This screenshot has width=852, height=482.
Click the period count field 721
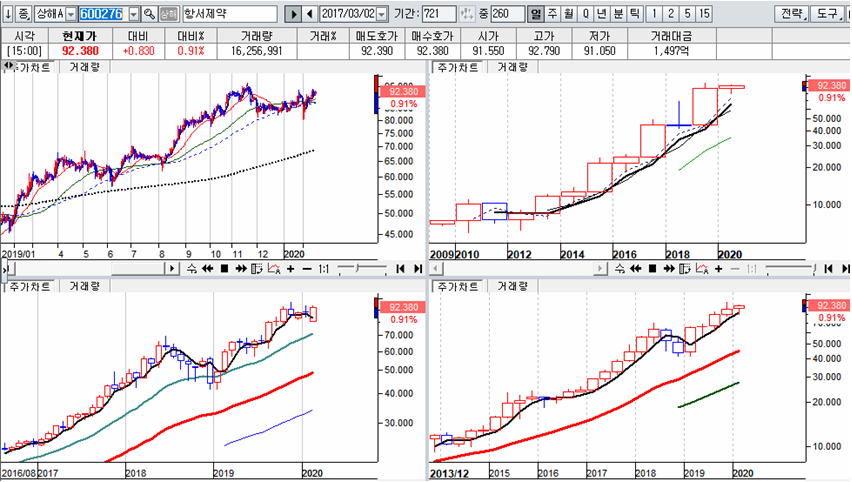(x=439, y=14)
